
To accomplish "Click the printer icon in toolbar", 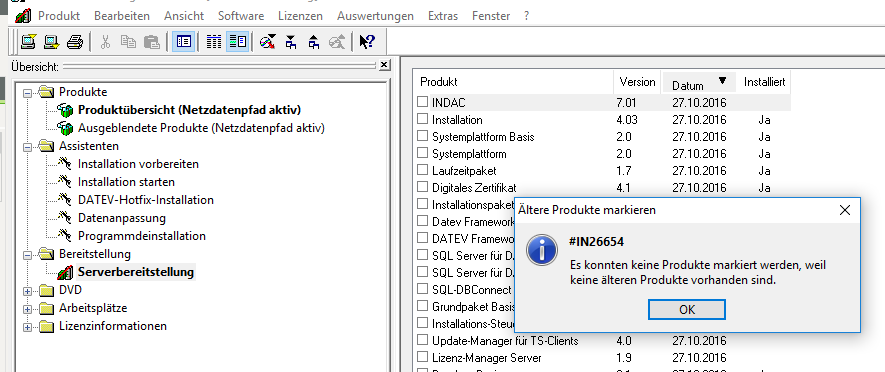I will (75, 42).
